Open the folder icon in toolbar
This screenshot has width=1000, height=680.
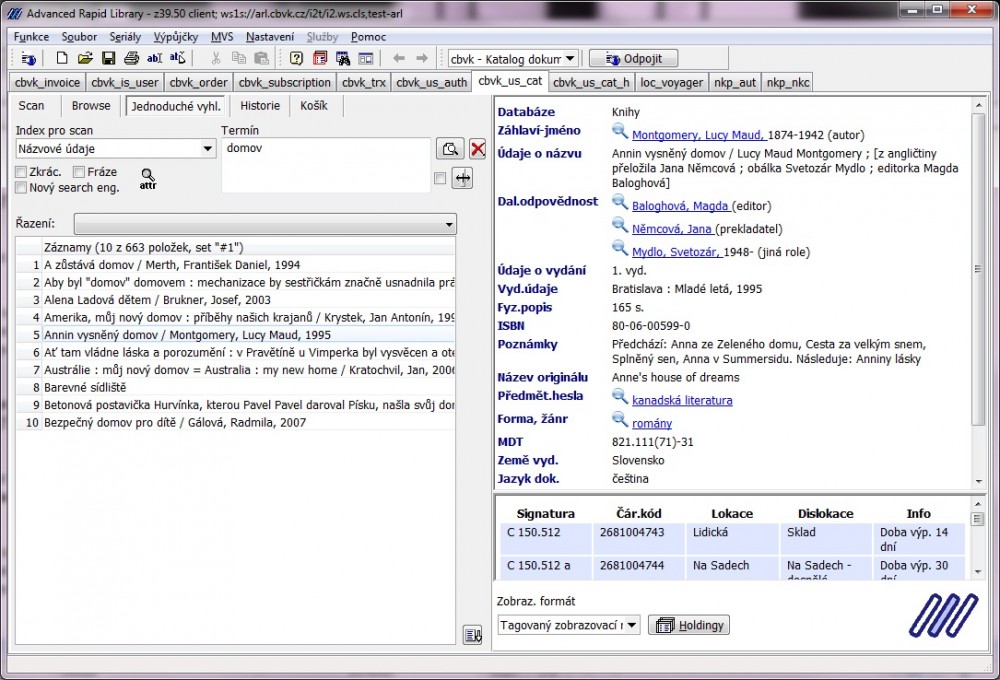[85, 59]
